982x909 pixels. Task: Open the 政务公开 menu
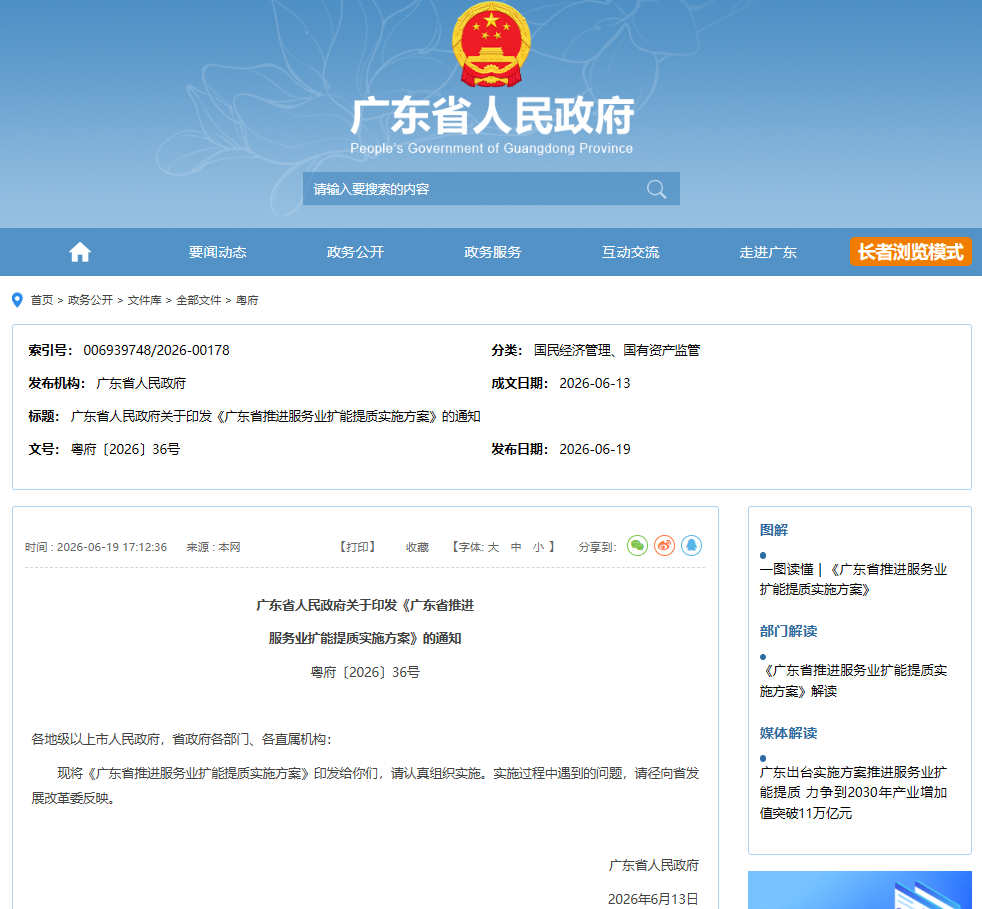355,252
